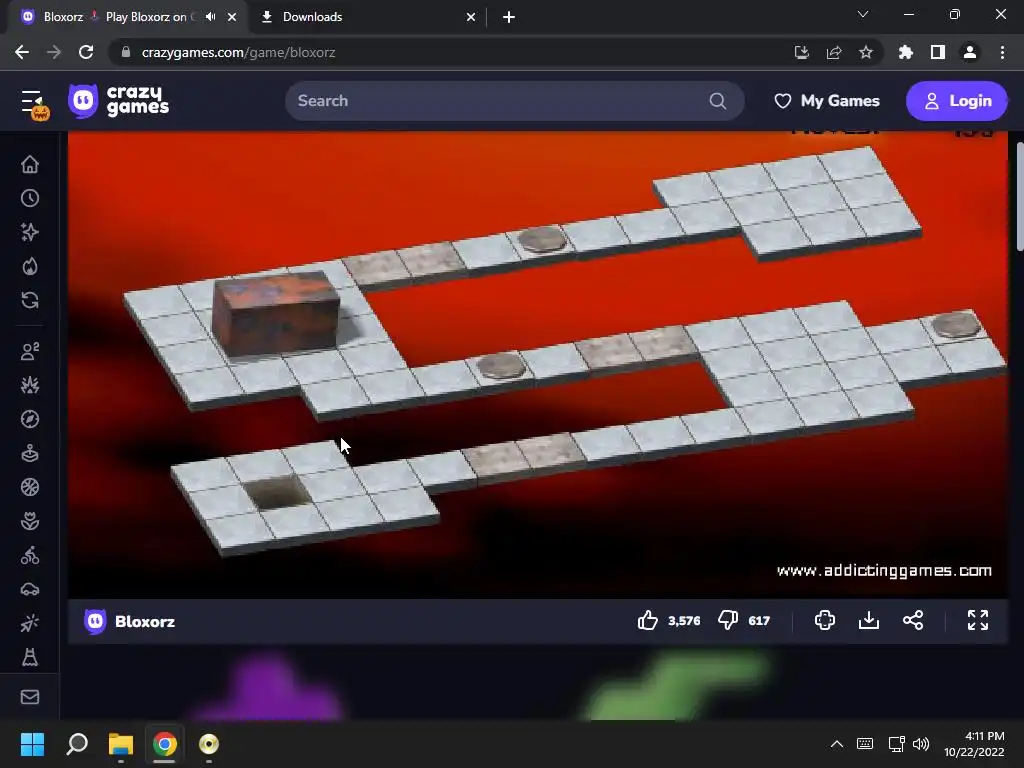Click the puzzle-piece icon in game bar
The image size is (1024, 768).
[x=825, y=620]
